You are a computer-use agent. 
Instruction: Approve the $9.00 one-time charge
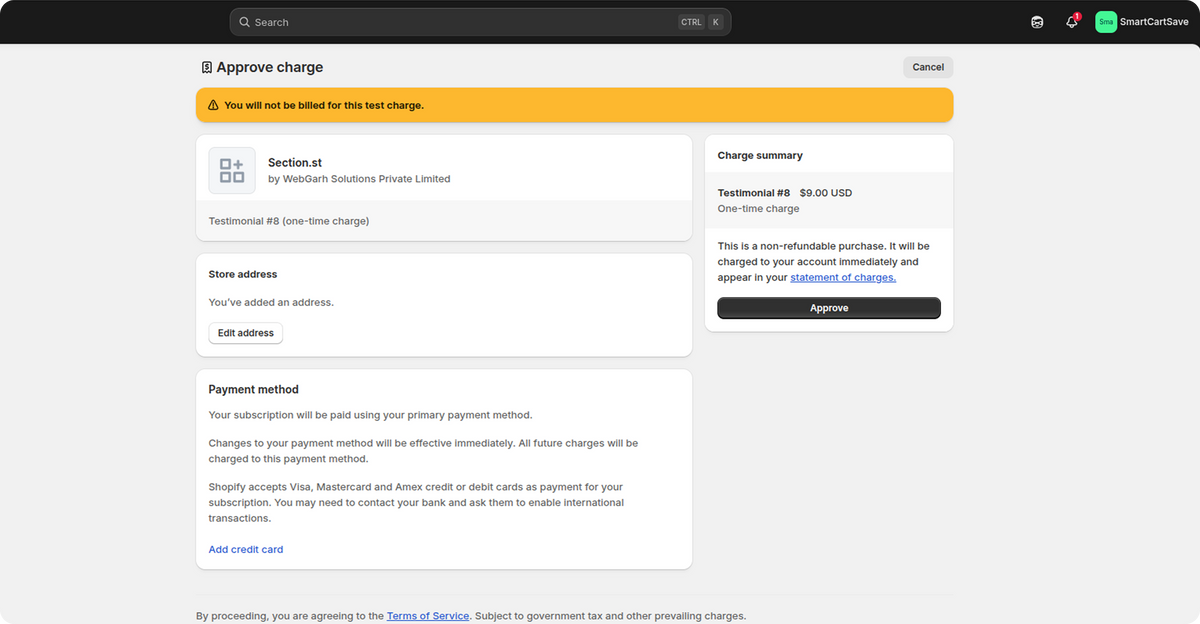coord(828,308)
